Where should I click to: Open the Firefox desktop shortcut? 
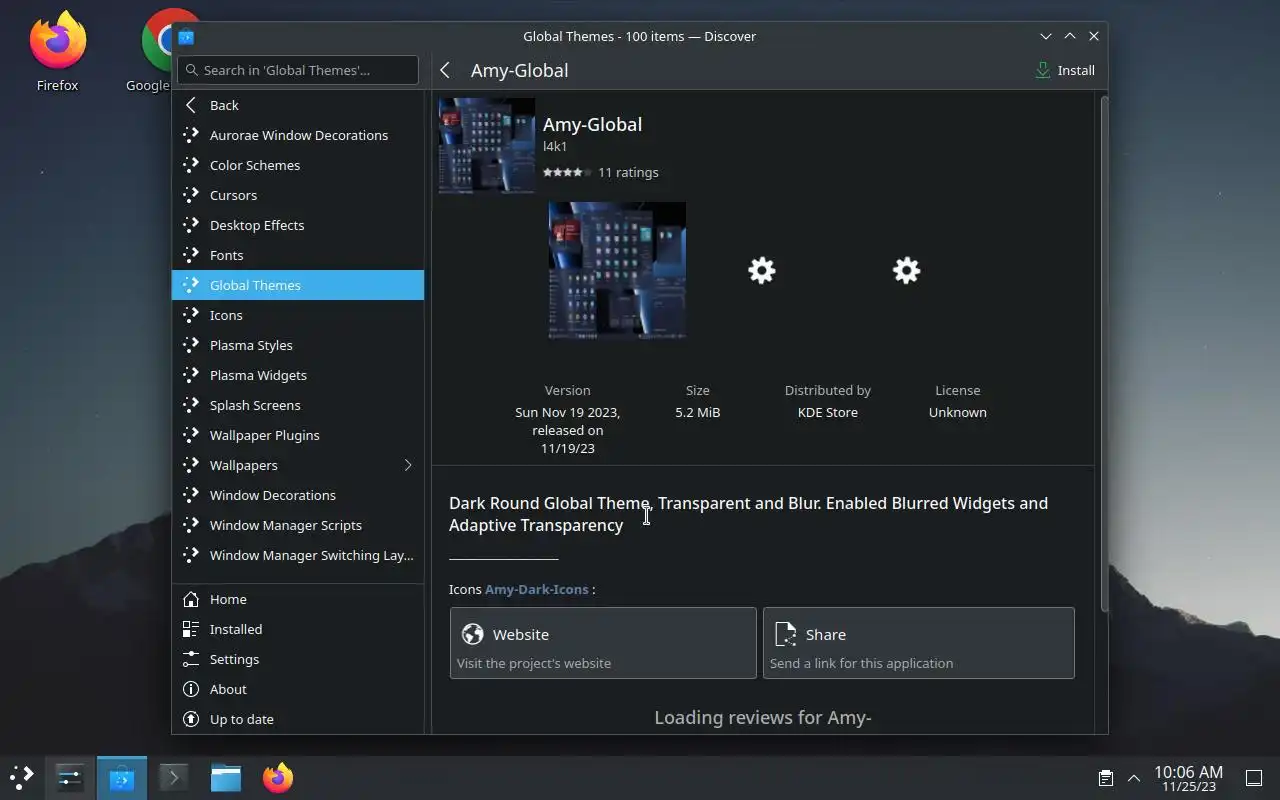point(57,52)
